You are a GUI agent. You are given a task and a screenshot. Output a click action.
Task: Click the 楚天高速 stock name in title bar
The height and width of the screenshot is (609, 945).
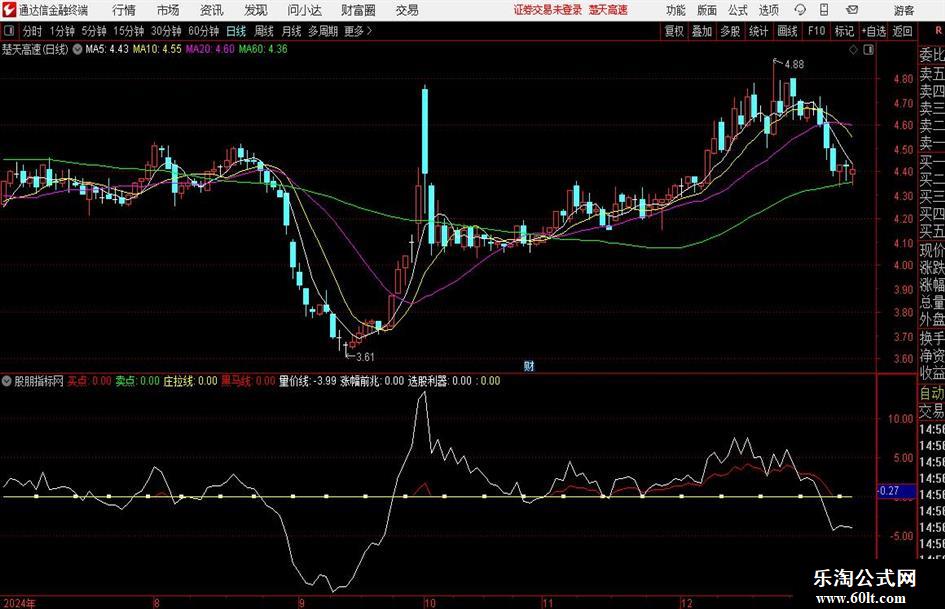pos(608,10)
